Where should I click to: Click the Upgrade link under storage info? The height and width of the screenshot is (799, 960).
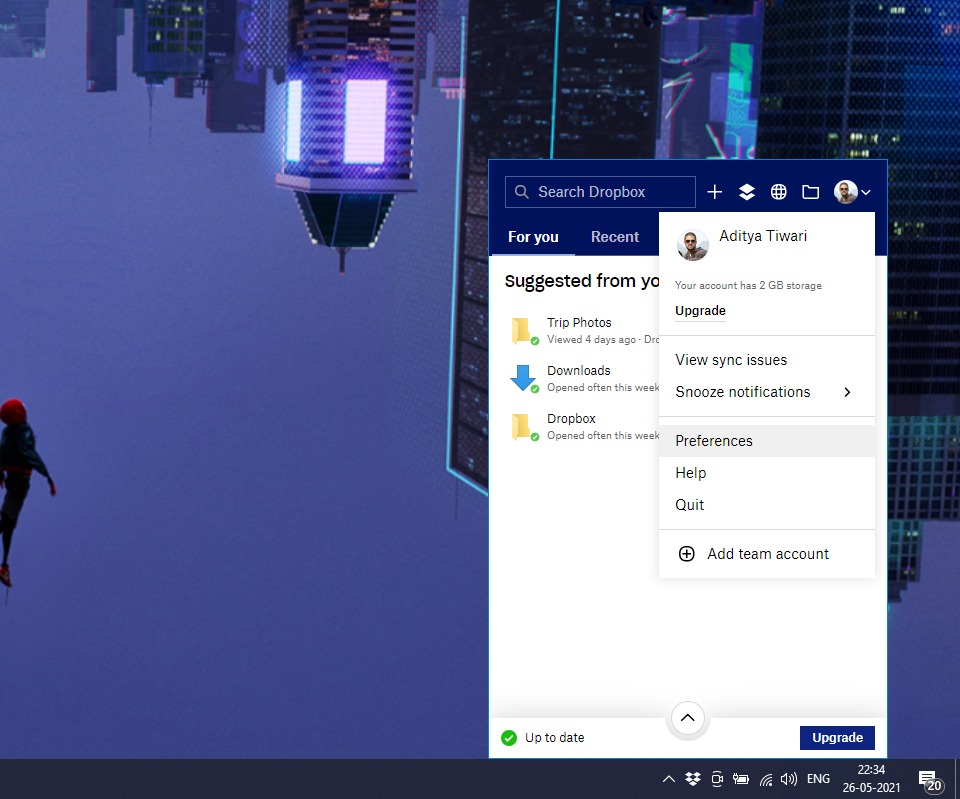tap(700, 311)
